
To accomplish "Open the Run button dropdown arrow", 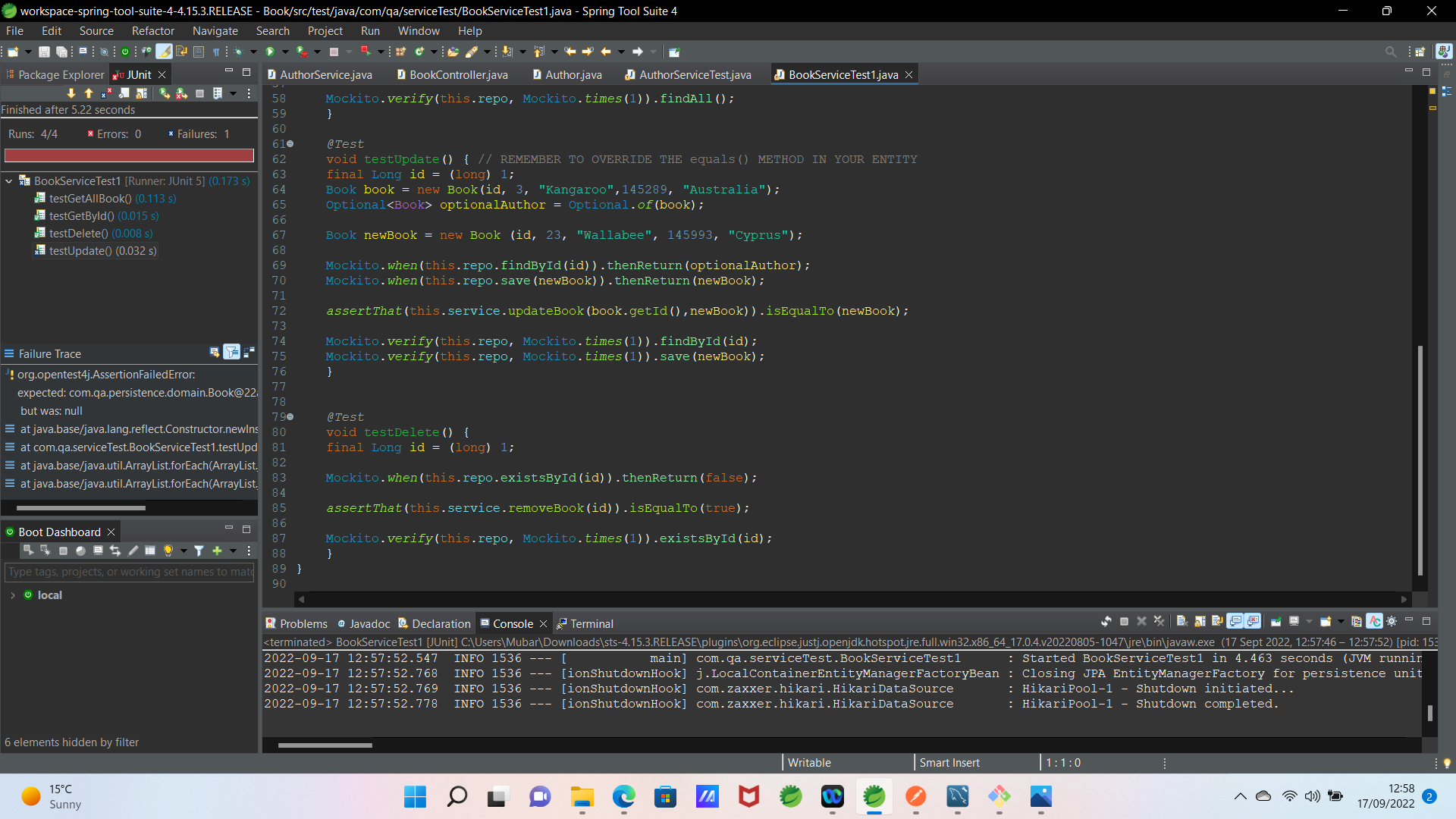I will (x=285, y=52).
